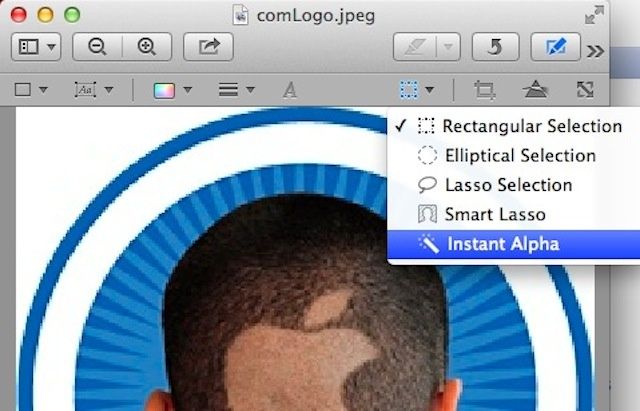Expand the rectangle shapes dropdown
Viewport: 640px width, 411px height.
(31, 90)
